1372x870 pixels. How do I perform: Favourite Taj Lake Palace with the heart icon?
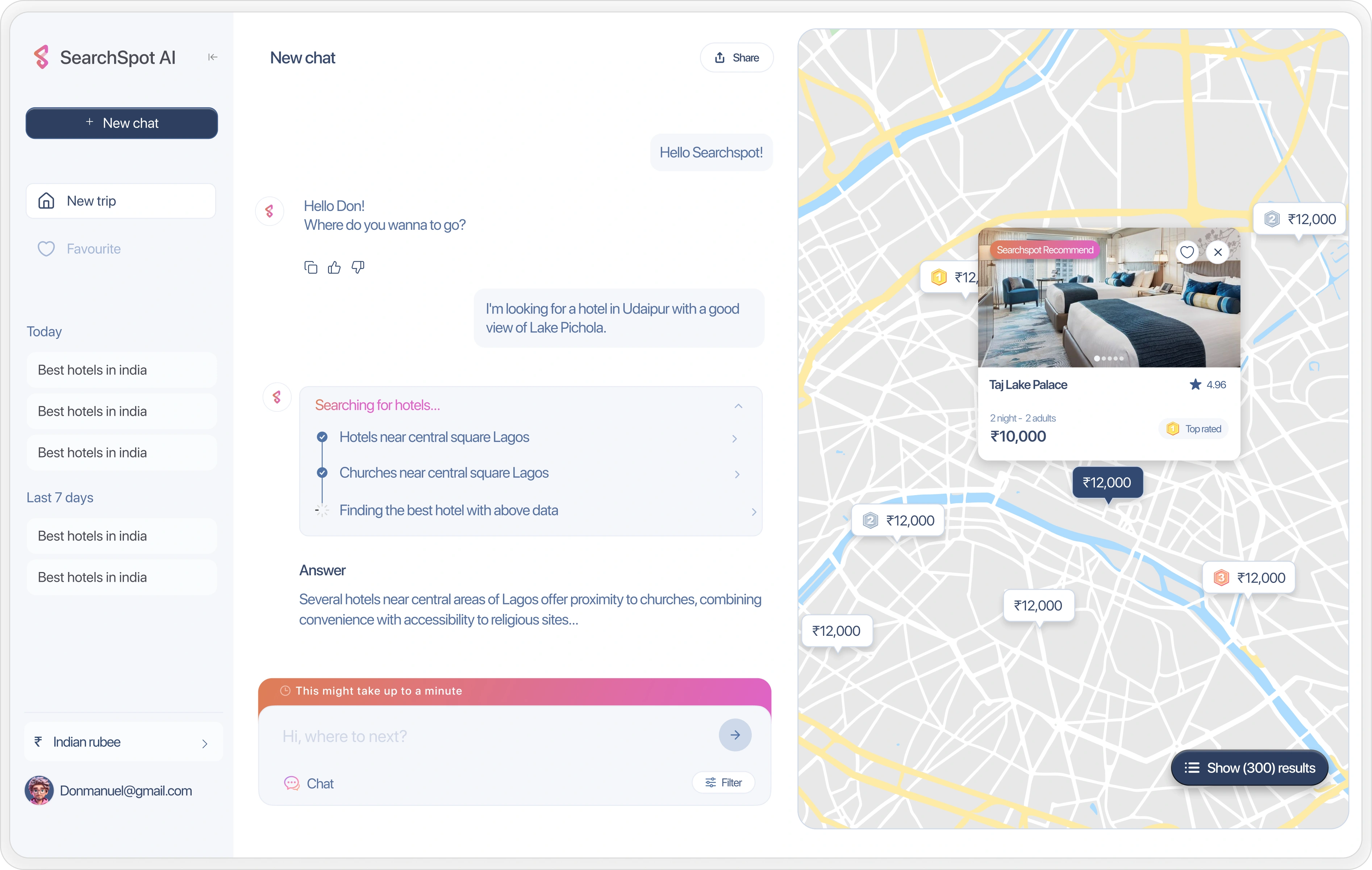(1187, 252)
